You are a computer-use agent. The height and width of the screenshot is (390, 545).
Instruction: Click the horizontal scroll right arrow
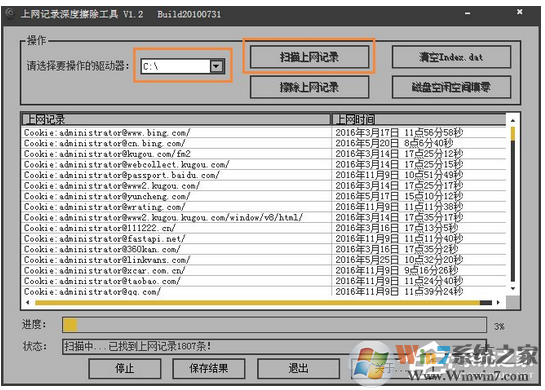point(498,302)
